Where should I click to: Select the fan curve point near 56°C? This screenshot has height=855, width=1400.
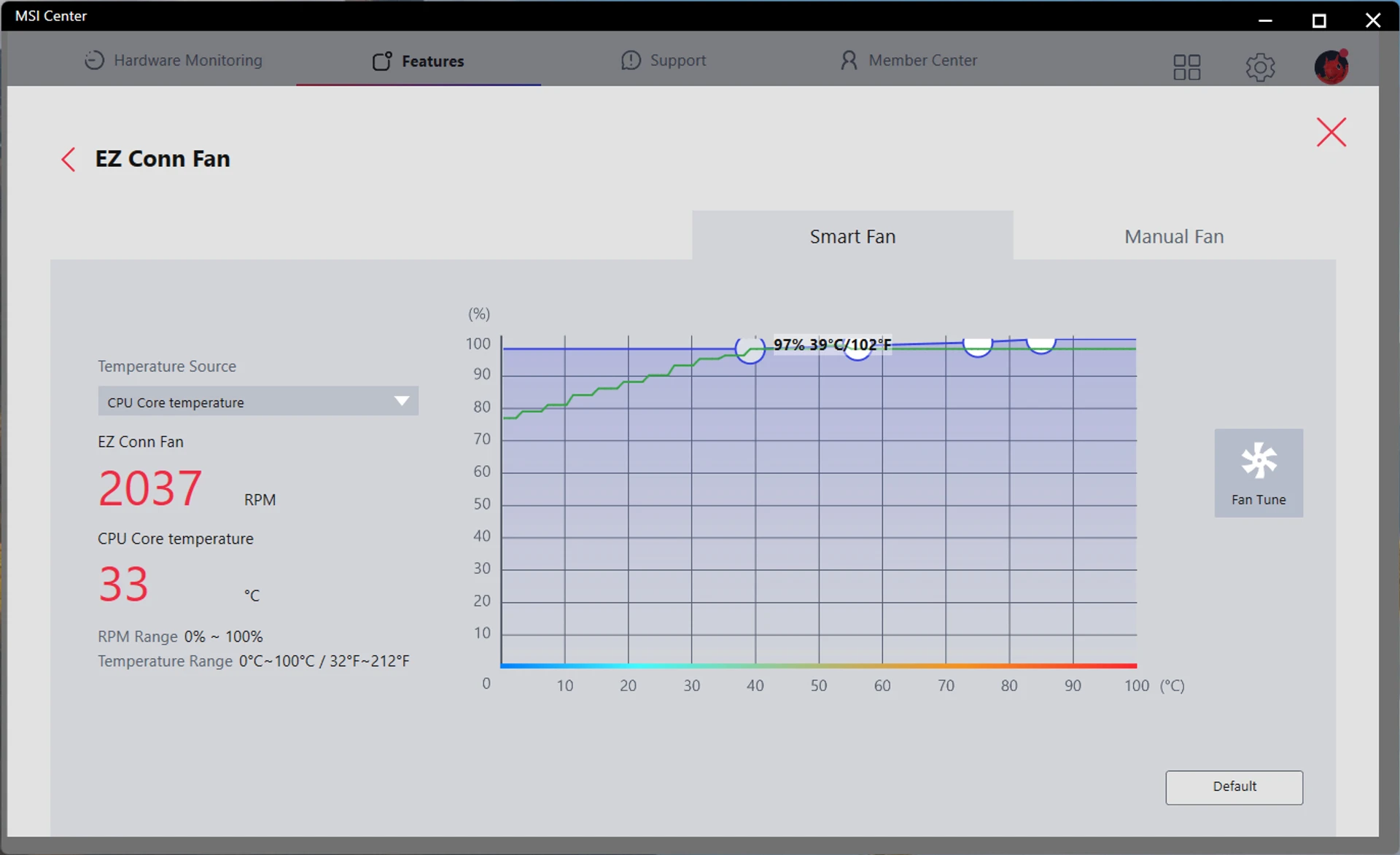coord(857,353)
